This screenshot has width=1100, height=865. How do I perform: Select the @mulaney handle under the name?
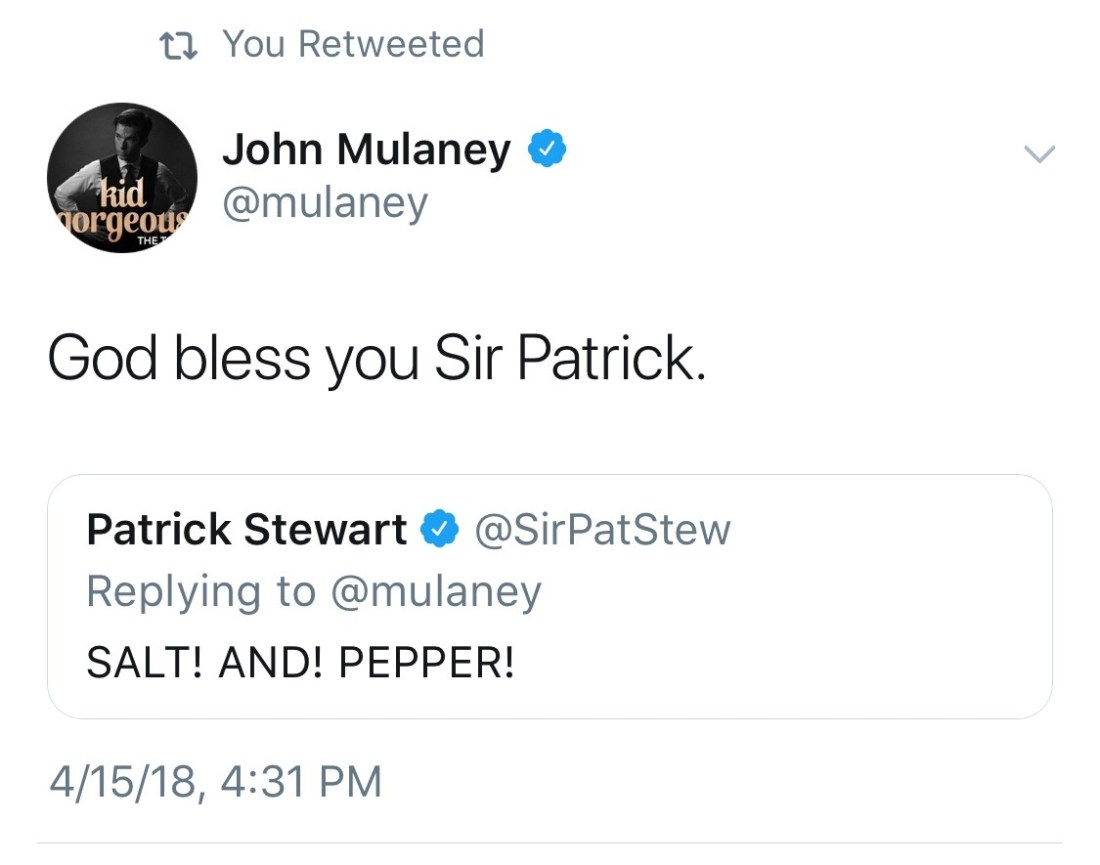(324, 203)
